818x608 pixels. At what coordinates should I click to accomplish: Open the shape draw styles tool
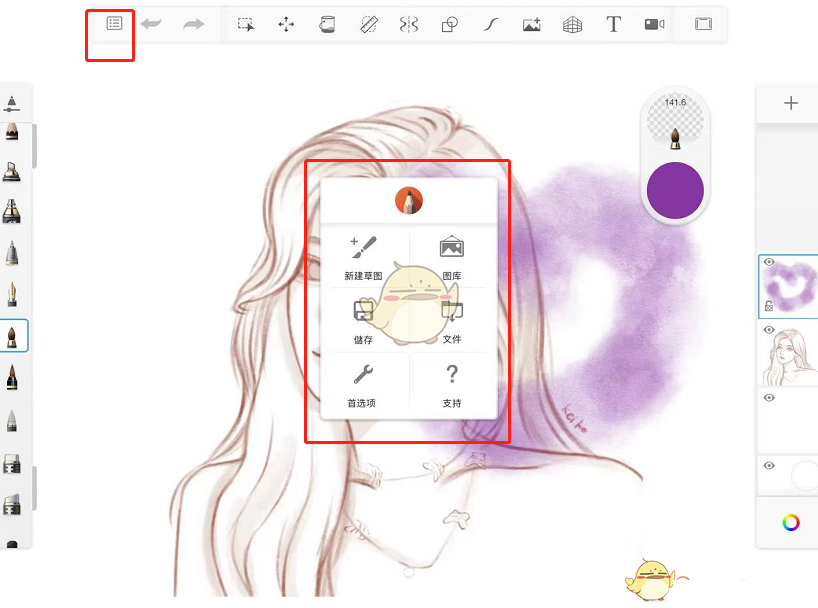[450, 24]
